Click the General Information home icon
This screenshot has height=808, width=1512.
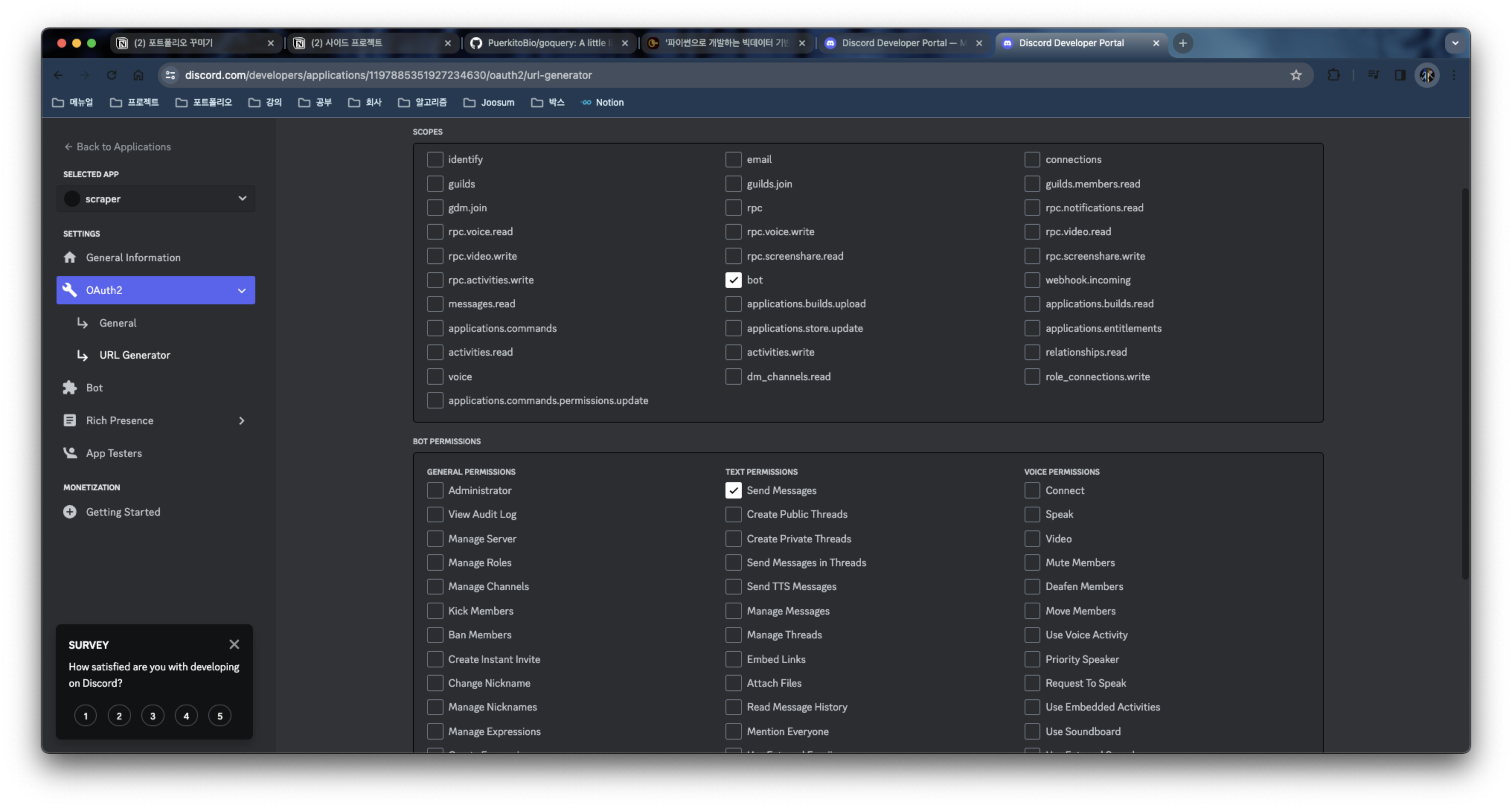[x=70, y=257]
